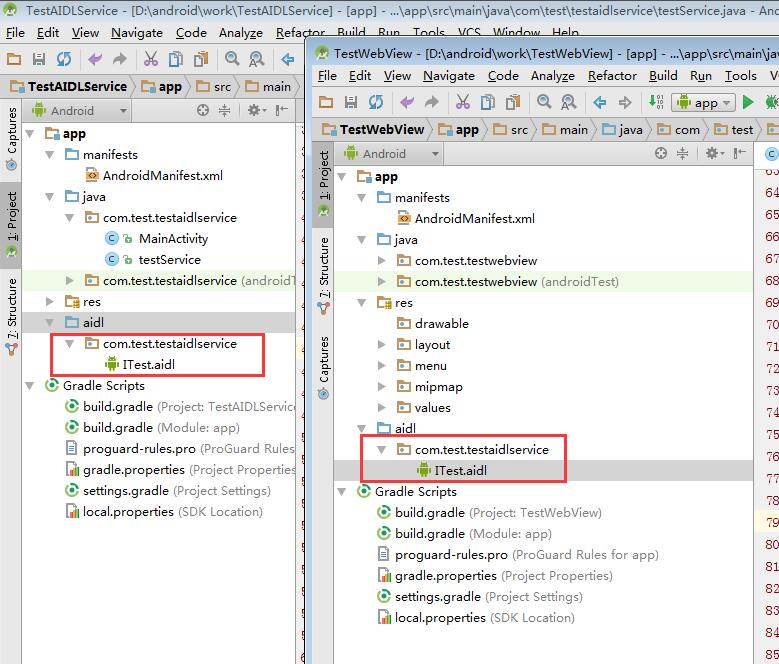Click scroll-from-source target icon in TestWebView panel
779x664 pixels.
661,153
